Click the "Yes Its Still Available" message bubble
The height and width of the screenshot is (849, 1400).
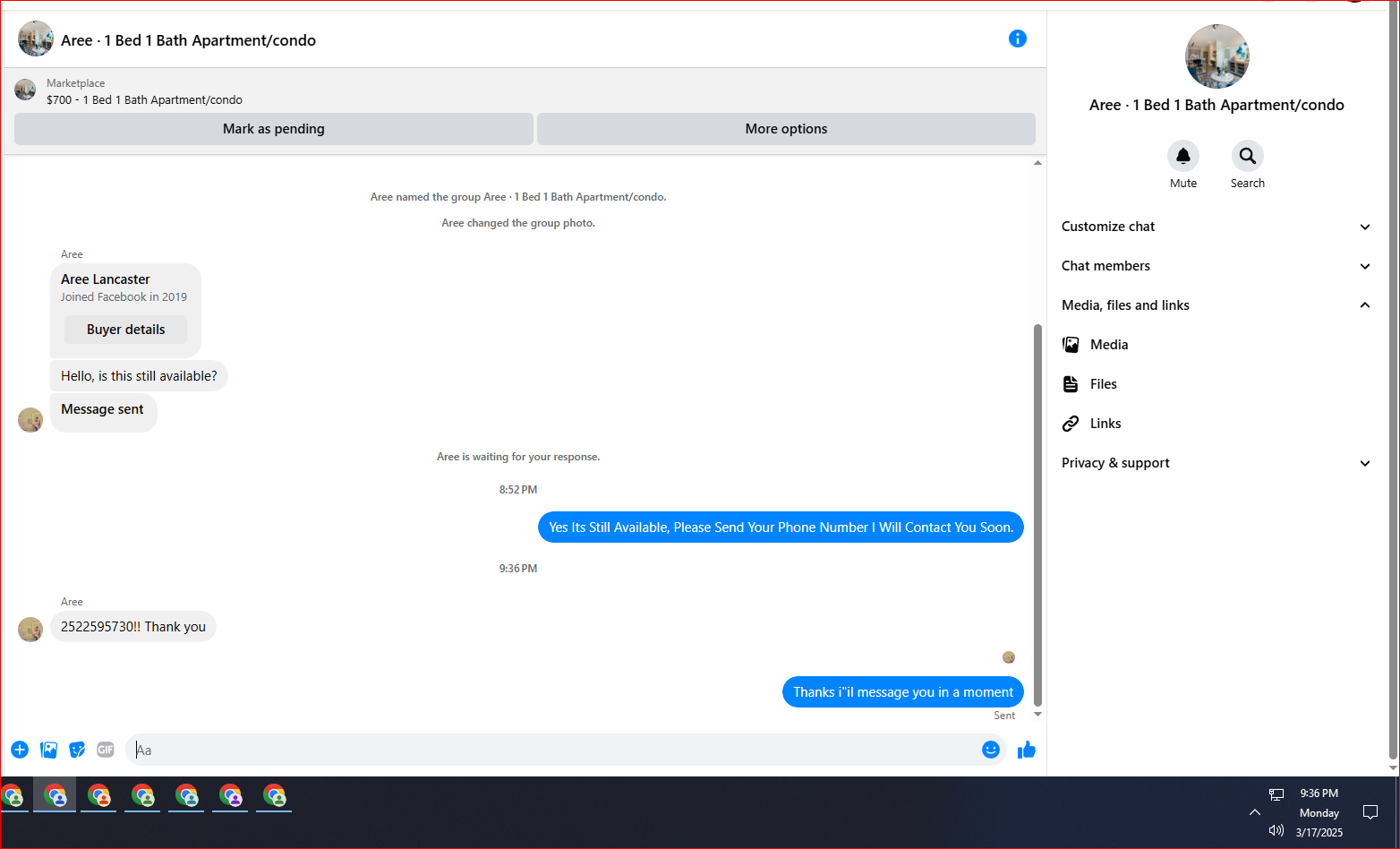[781, 527]
